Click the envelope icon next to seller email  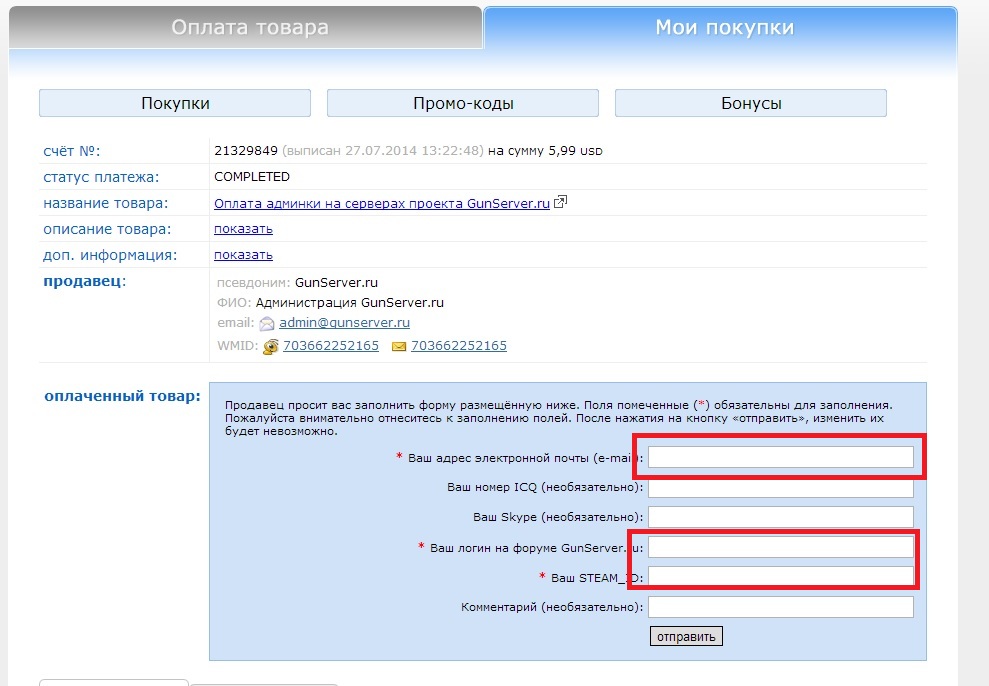[266, 324]
